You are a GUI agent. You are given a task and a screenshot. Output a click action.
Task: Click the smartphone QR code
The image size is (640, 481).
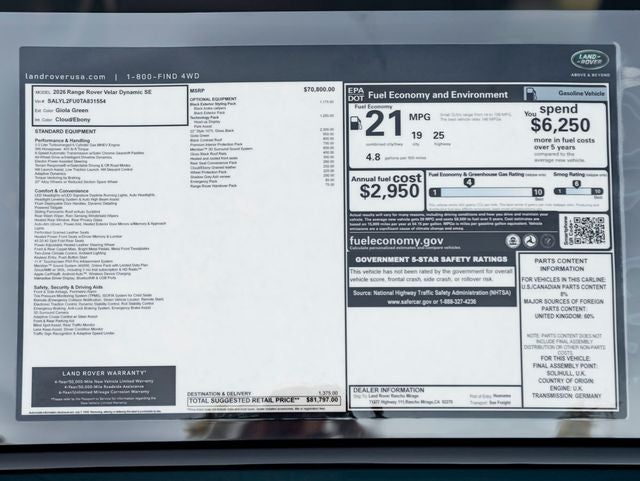pyautogui.click(x=589, y=230)
